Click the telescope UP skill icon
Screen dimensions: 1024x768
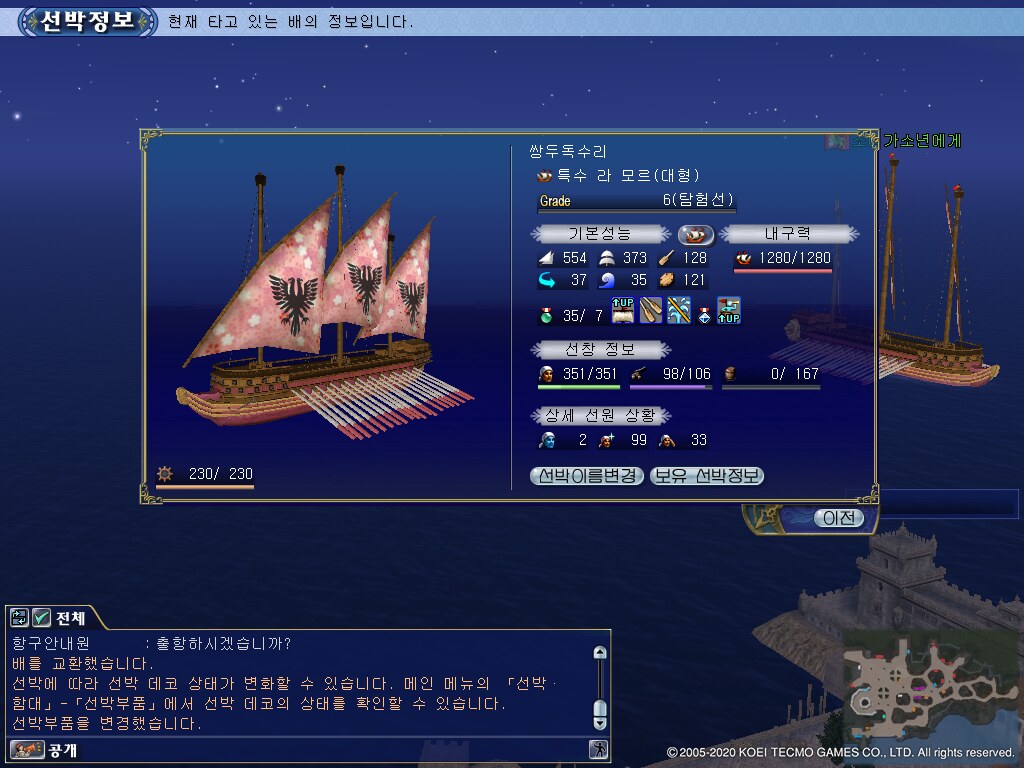(729, 310)
